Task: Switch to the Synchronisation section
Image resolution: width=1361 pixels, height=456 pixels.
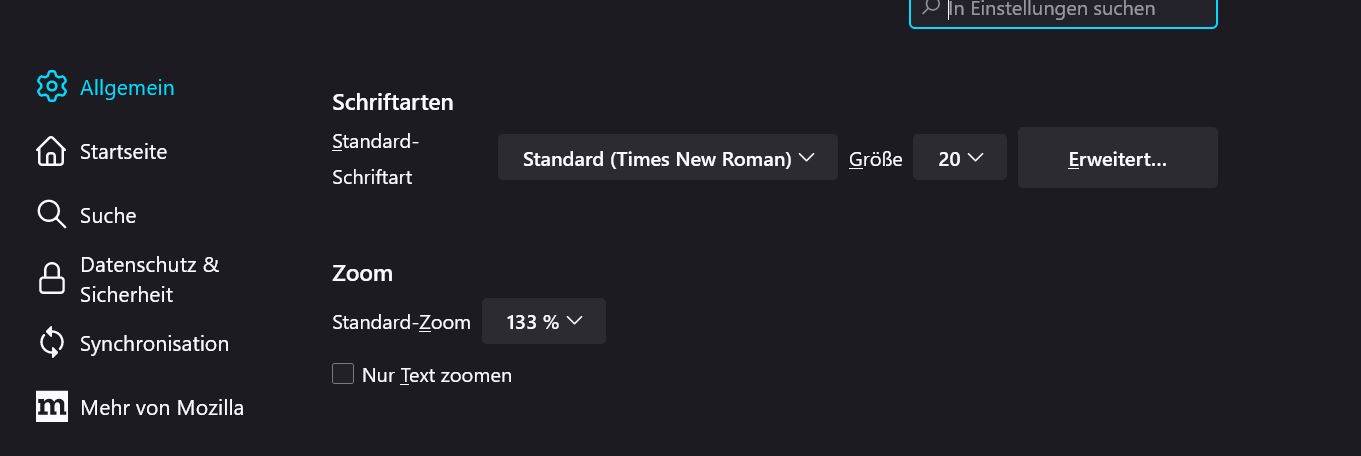Action: pyautogui.click(x=154, y=344)
